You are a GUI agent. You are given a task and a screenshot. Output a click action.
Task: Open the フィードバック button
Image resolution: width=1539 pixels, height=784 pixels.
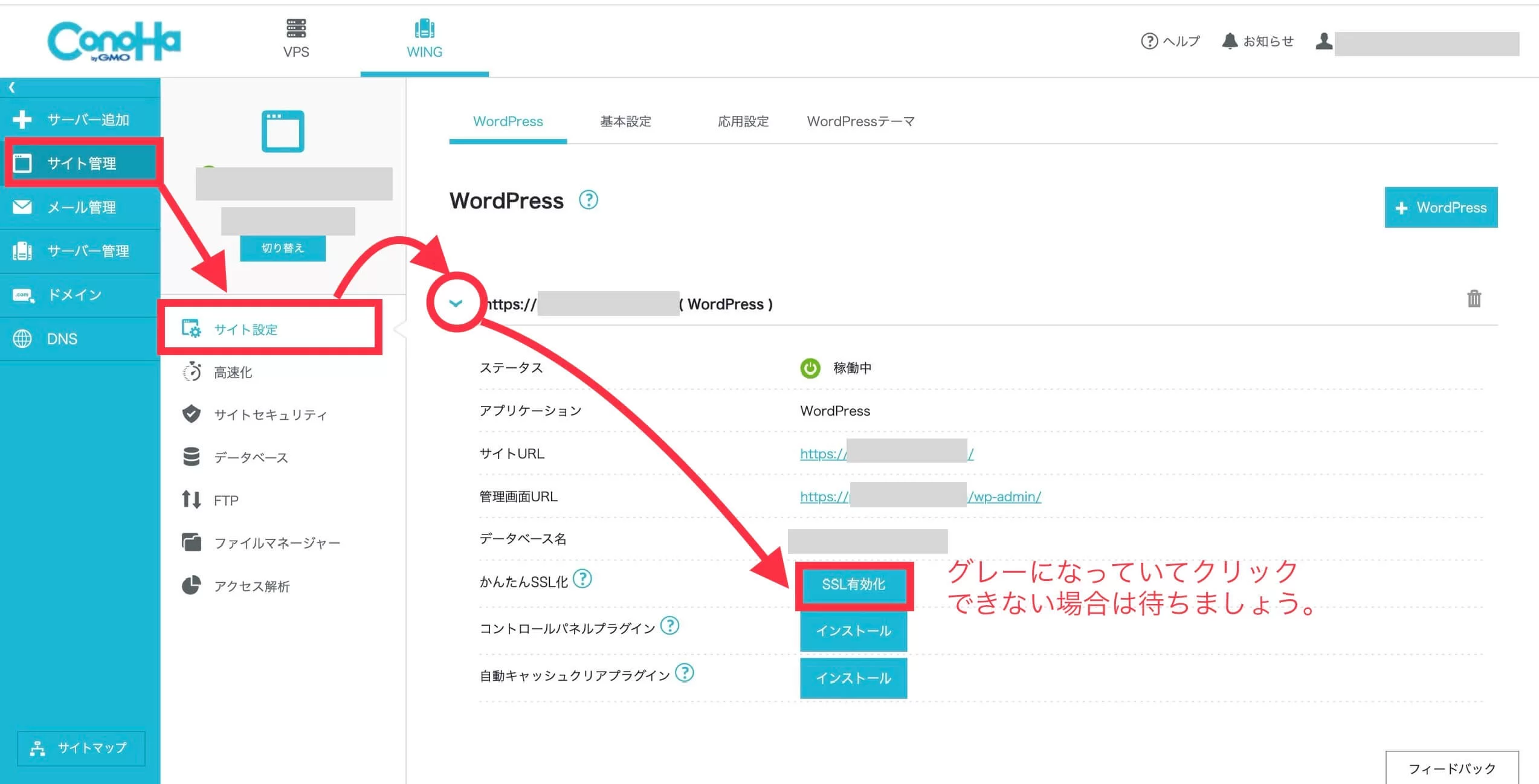pos(1452,768)
